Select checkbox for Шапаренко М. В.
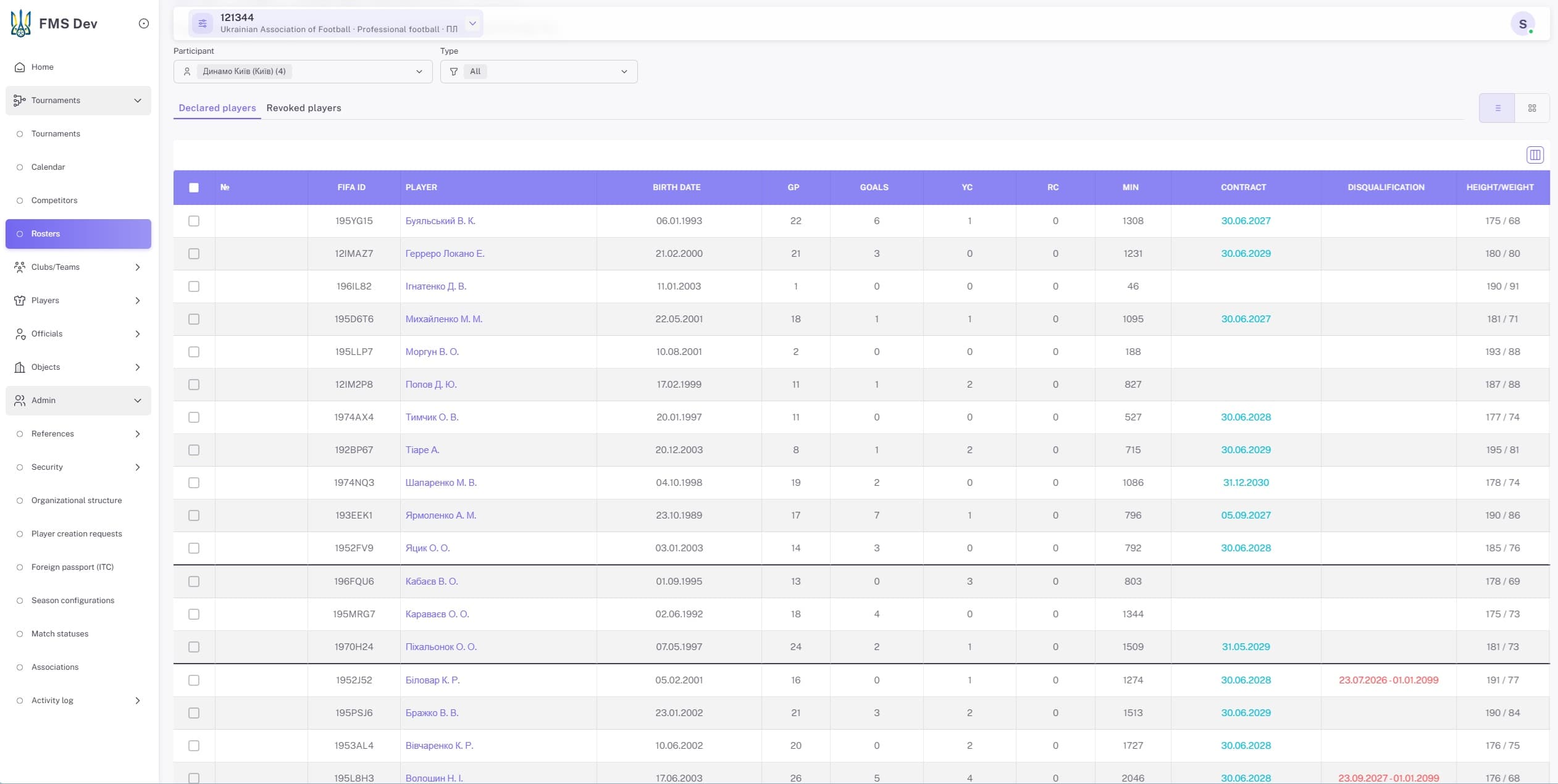The height and width of the screenshot is (784, 1558). pos(194,483)
